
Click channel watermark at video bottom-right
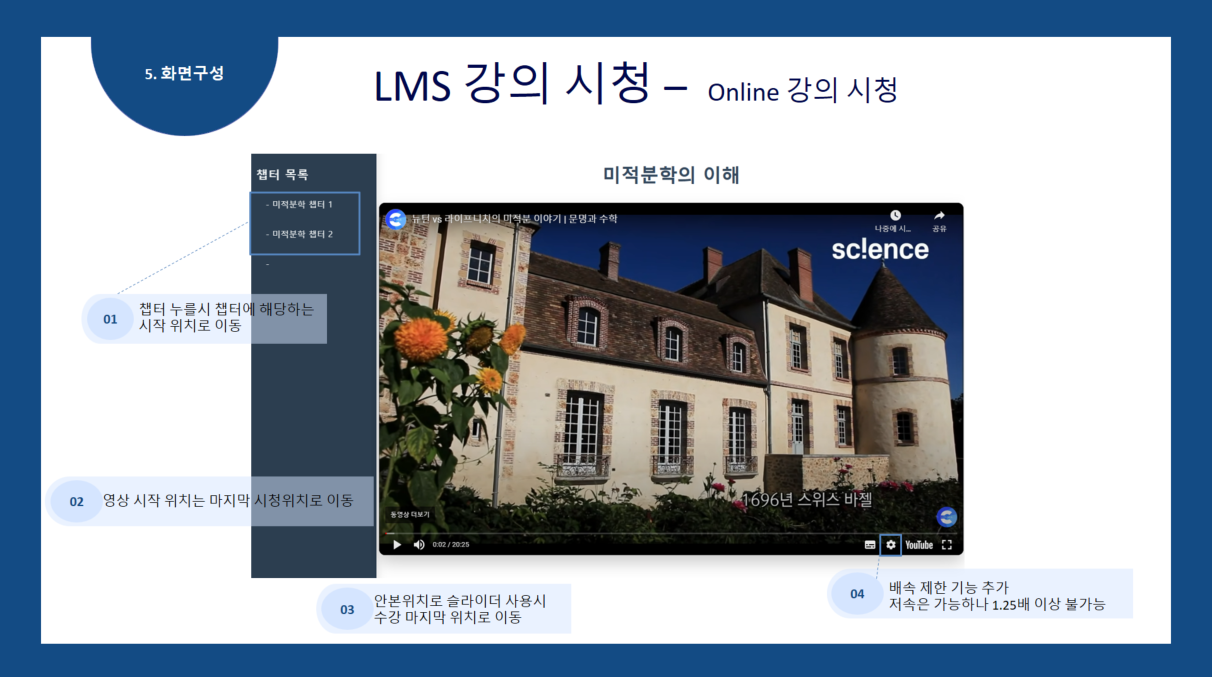coord(946,516)
